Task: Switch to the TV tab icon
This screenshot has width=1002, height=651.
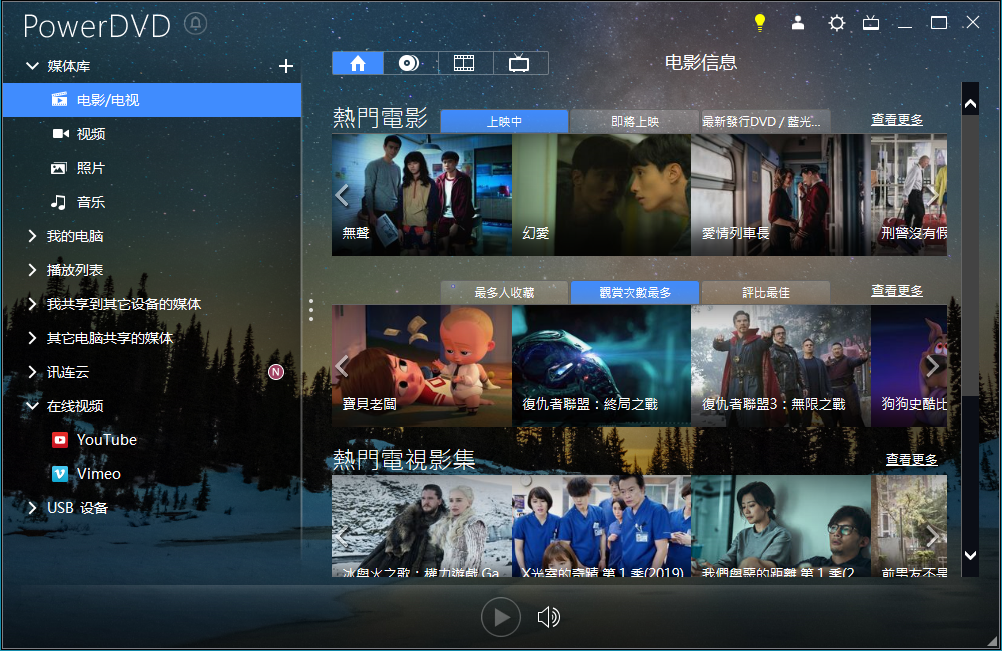Action: (519, 63)
